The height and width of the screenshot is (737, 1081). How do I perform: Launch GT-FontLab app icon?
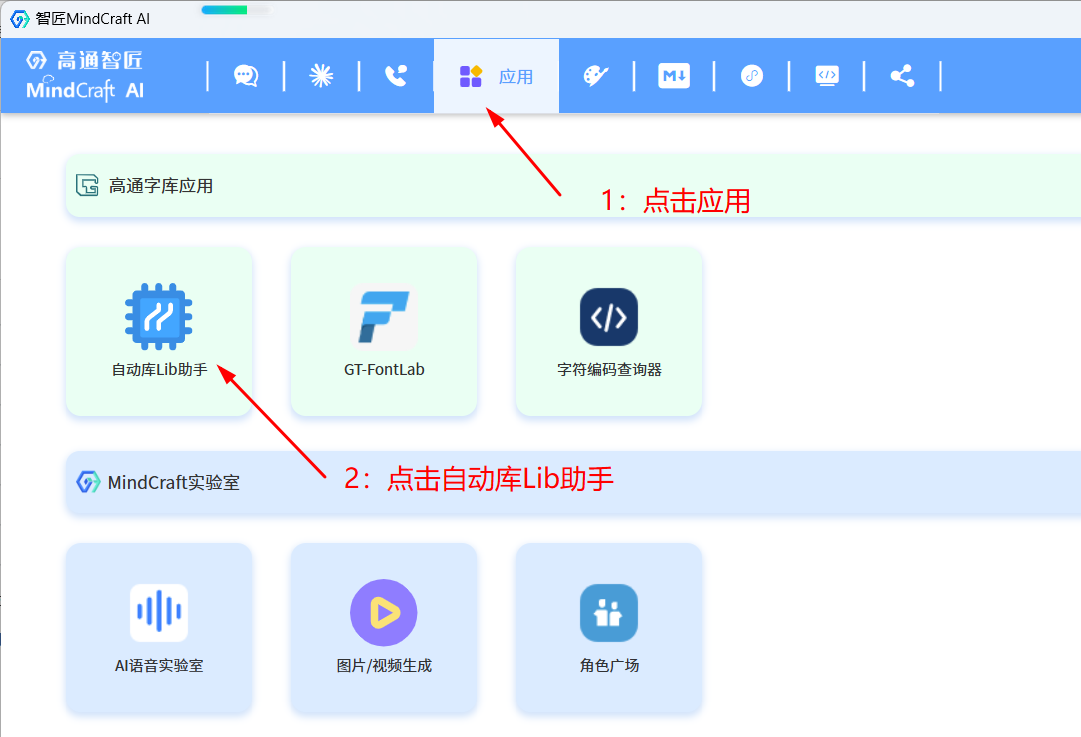(384, 316)
